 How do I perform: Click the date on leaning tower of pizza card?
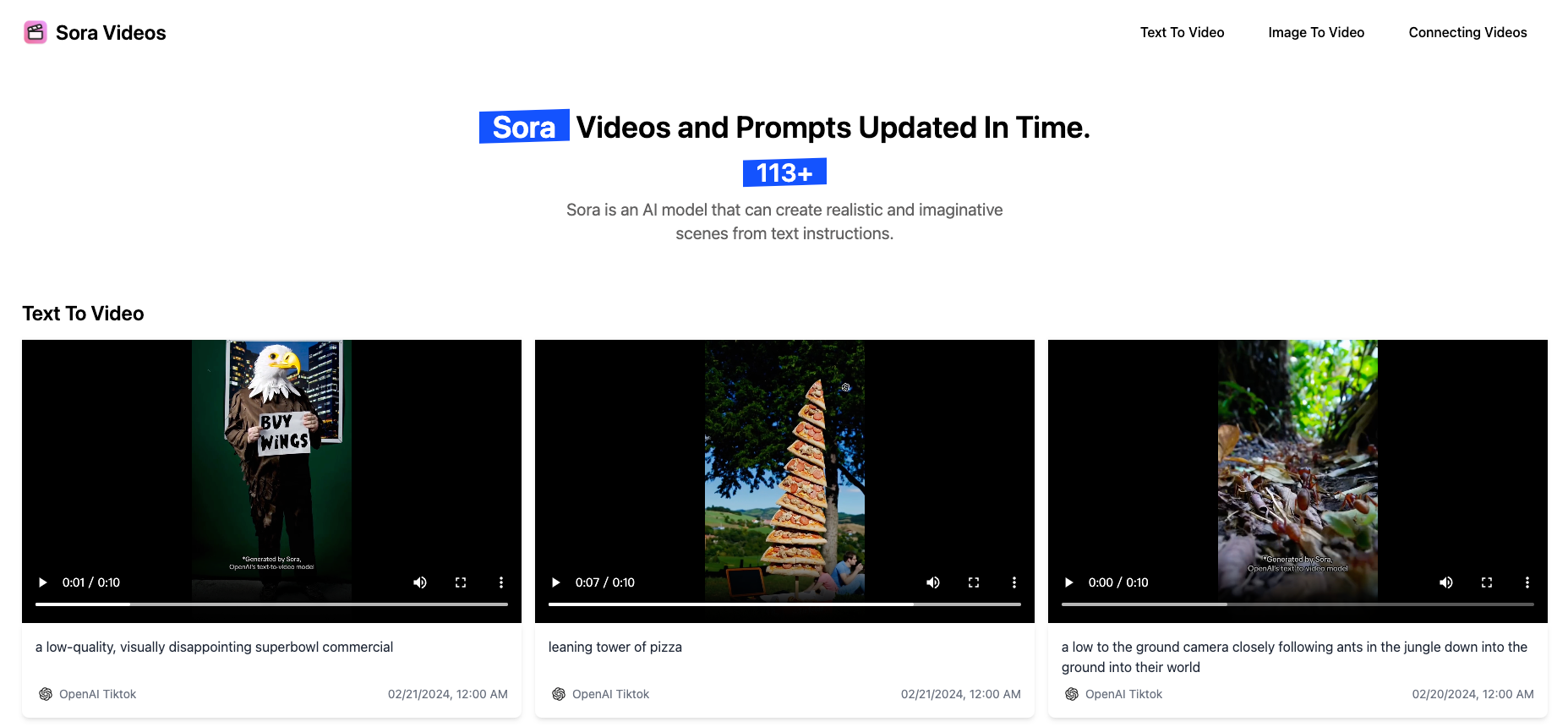(x=961, y=694)
